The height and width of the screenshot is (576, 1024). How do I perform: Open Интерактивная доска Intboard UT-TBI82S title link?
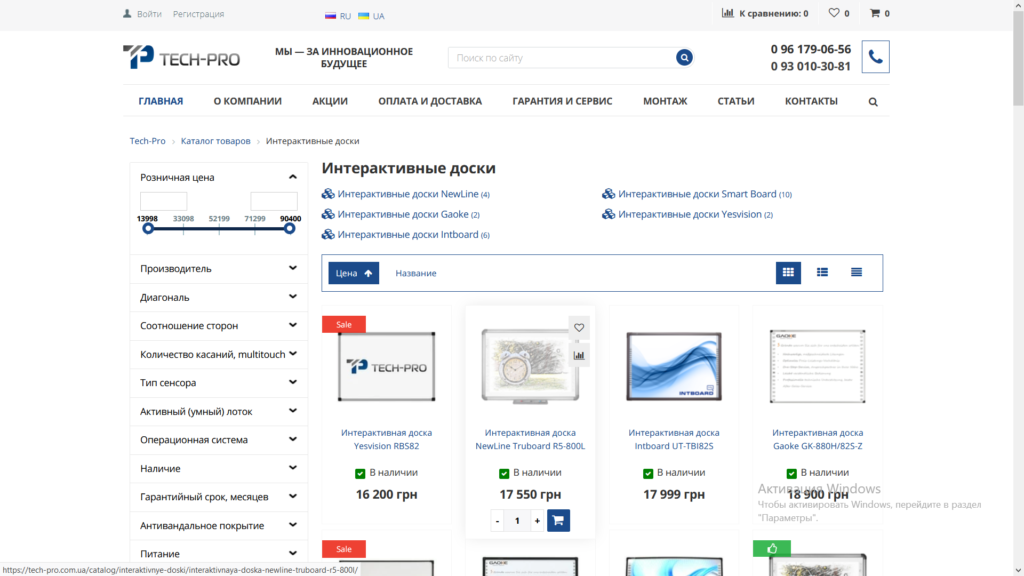tap(674, 439)
